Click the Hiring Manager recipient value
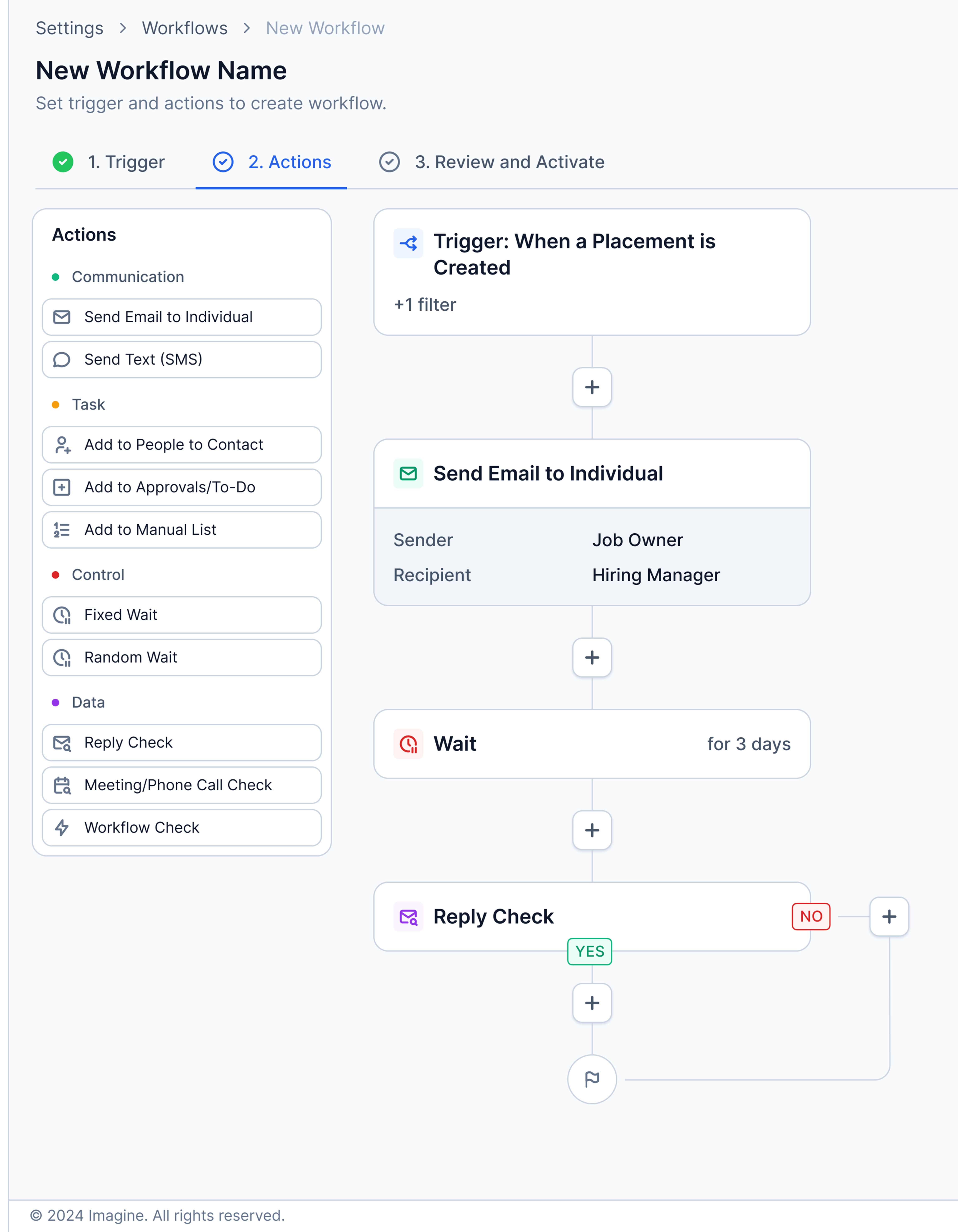958x1232 pixels. tap(656, 575)
